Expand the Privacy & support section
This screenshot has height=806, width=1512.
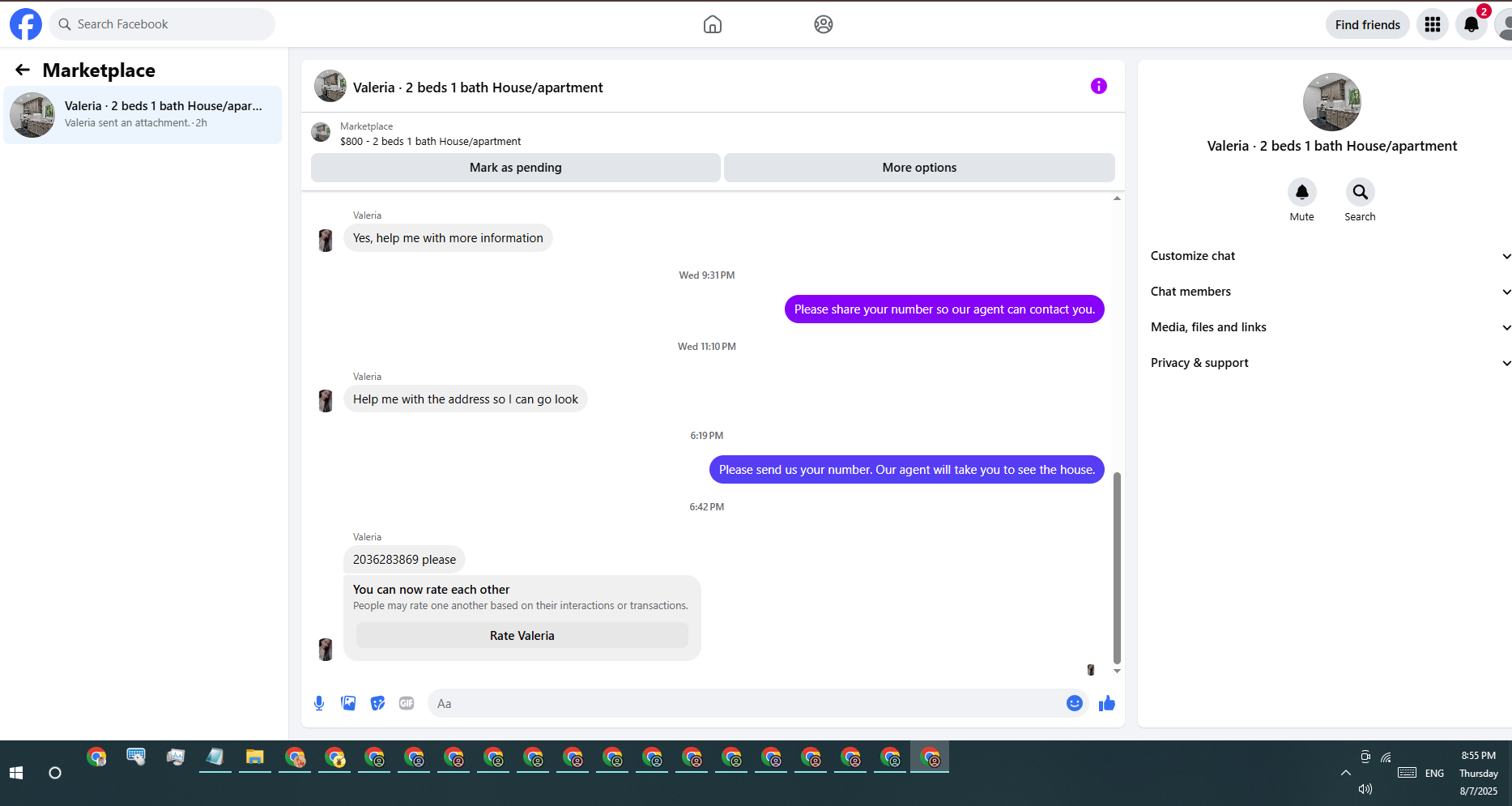pos(1331,363)
